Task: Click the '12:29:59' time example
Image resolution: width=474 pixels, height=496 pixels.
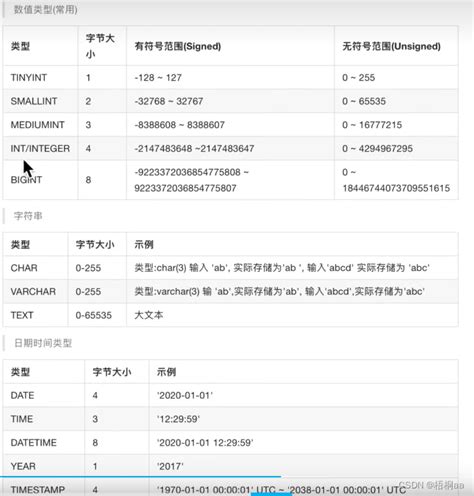Action: (178, 419)
